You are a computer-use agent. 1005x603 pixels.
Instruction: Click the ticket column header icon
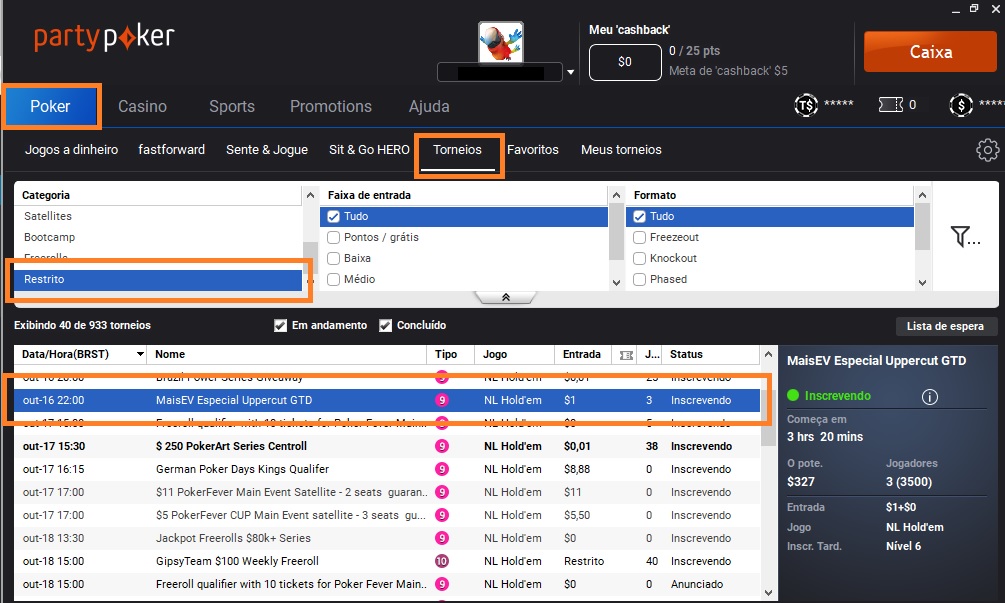click(x=626, y=355)
